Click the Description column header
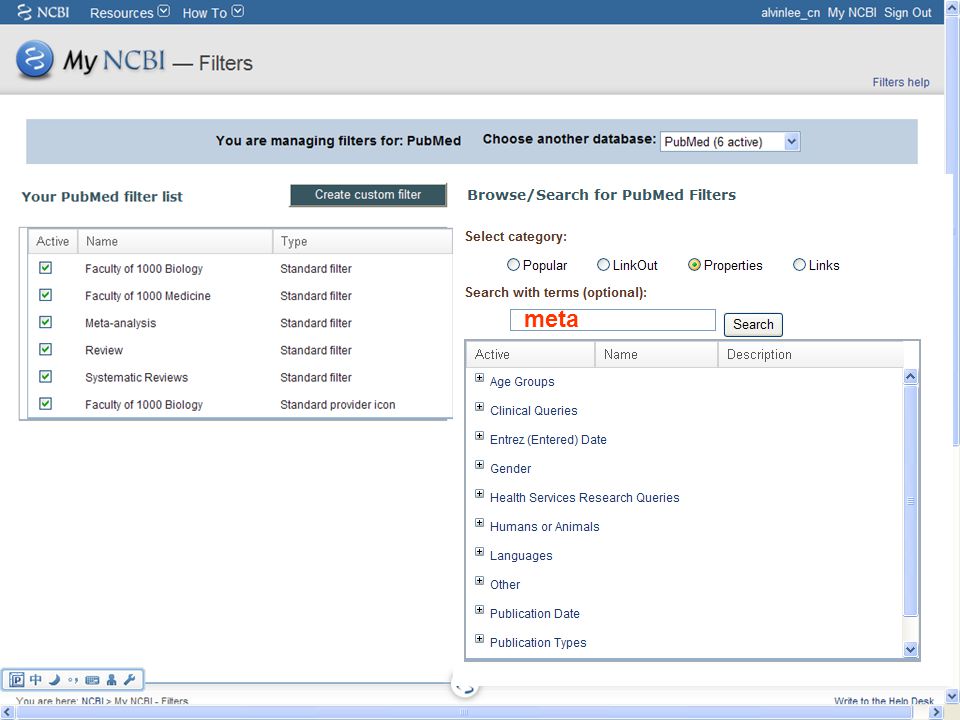 pyautogui.click(x=811, y=354)
